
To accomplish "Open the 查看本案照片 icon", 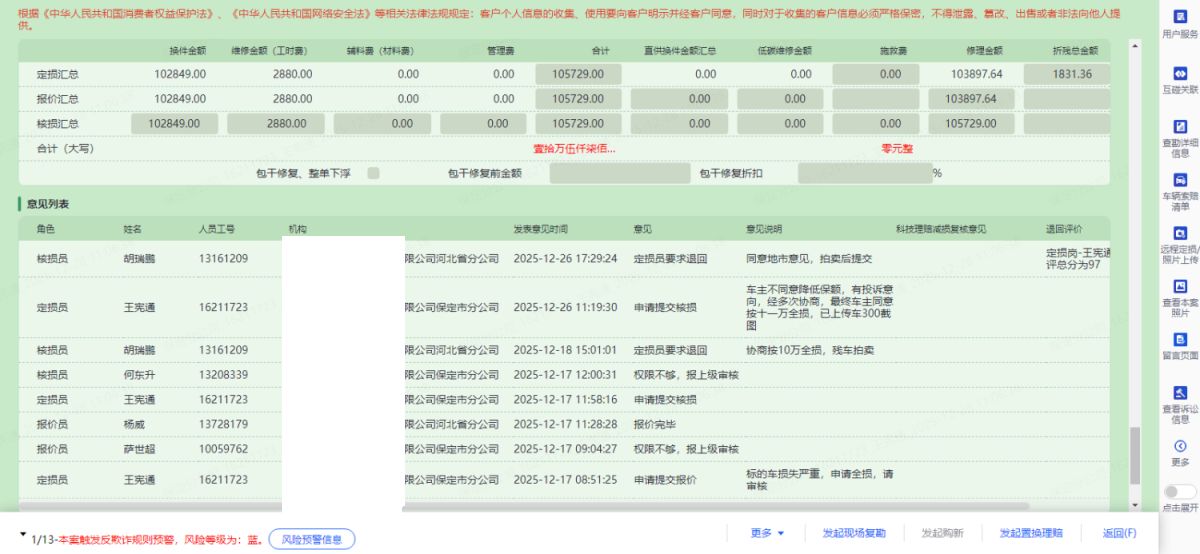I will click(x=1180, y=287).
